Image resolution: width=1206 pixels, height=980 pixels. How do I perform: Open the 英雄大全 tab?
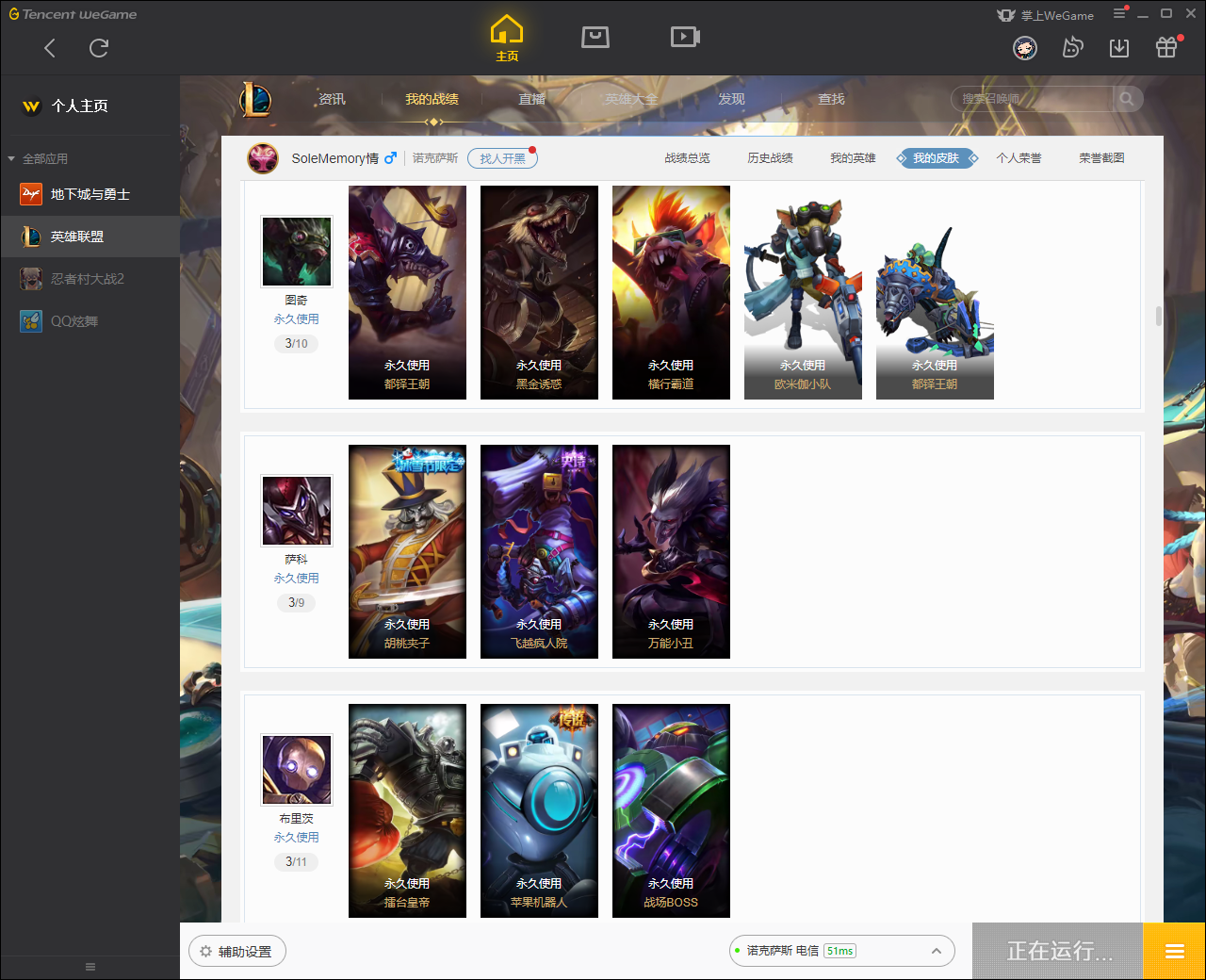pyautogui.click(x=631, y=99)
